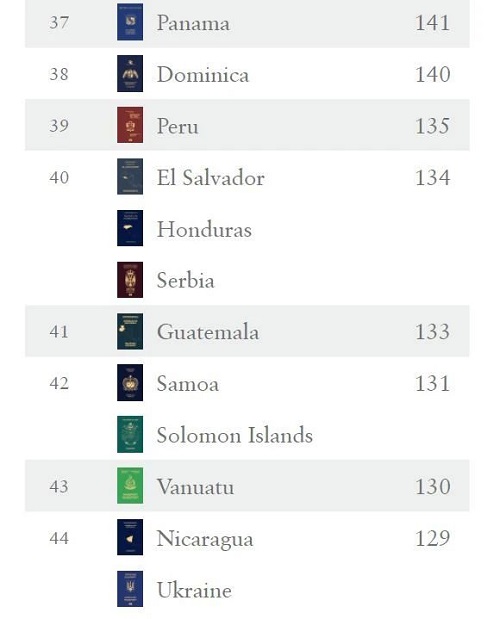
Task: Click the Dominica country name
Action: pos(203,74)
